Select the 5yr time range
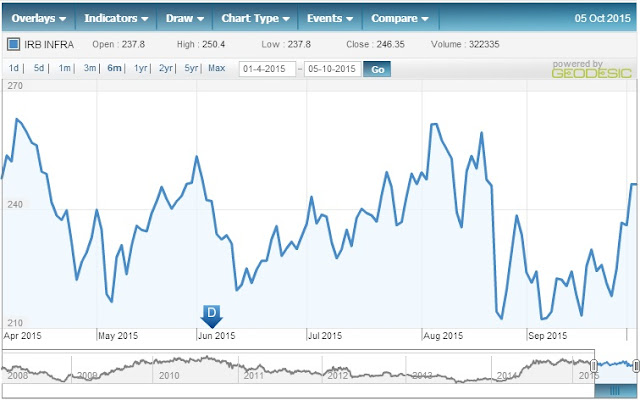 (x=191, y=68)
